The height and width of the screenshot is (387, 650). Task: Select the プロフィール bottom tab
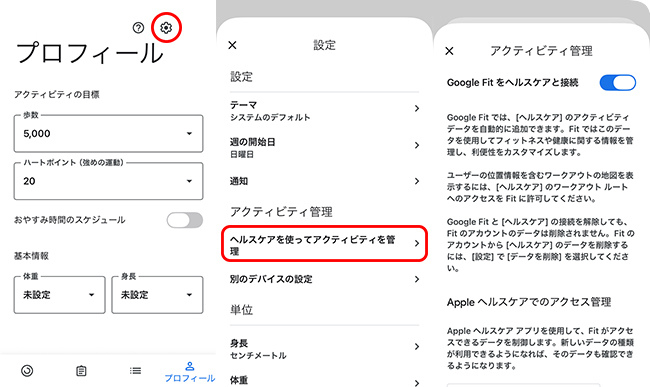pyautogui.click(x=189, y=372)
